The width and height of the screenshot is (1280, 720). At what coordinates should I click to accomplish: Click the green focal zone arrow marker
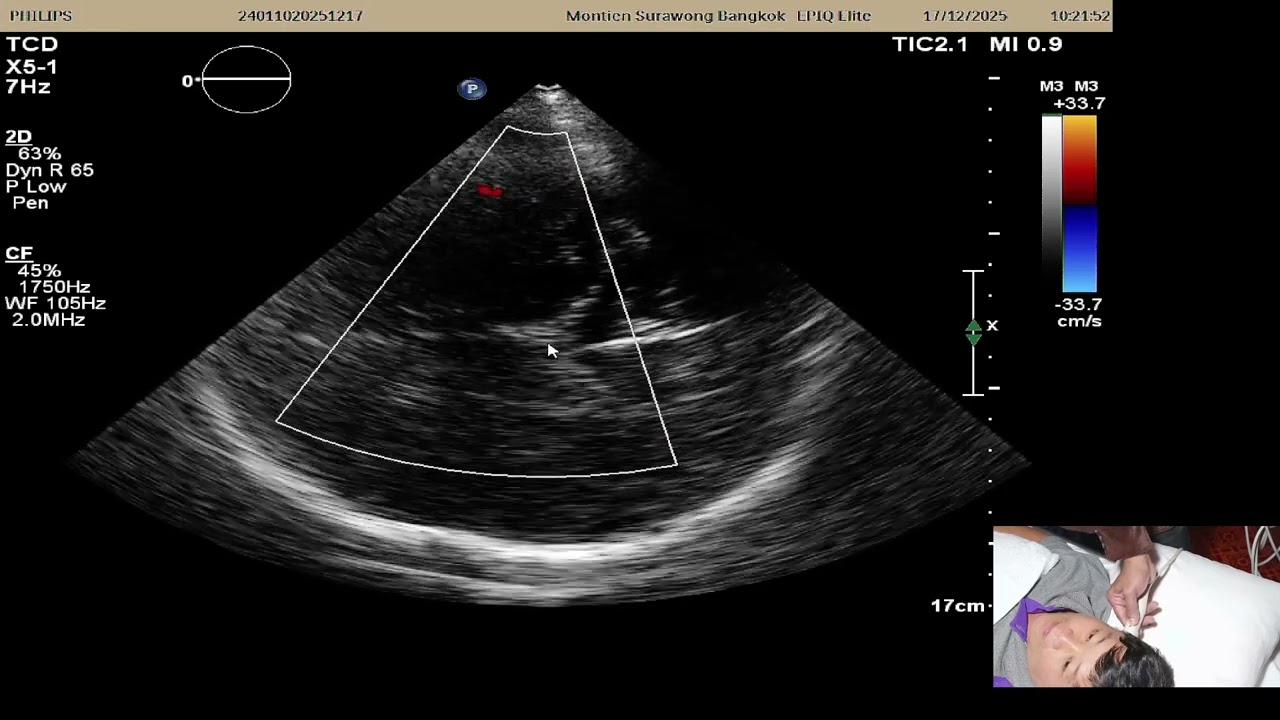pyautogui.click(x=974, y=333)
